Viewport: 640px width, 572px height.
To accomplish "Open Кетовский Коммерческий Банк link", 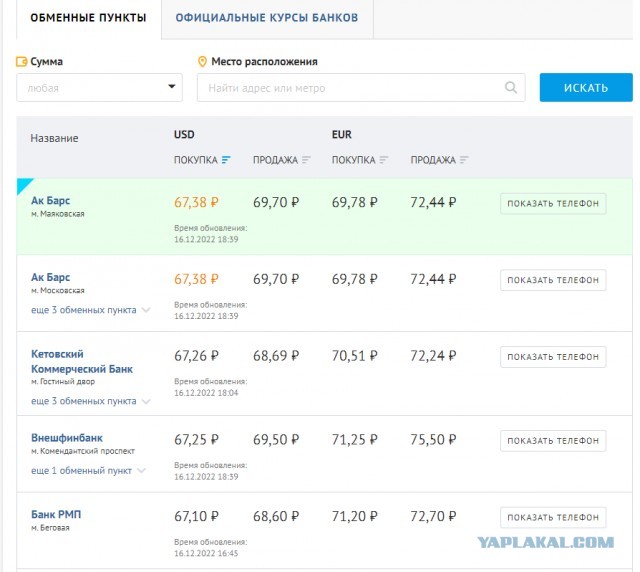I will (x=82, y=361).
